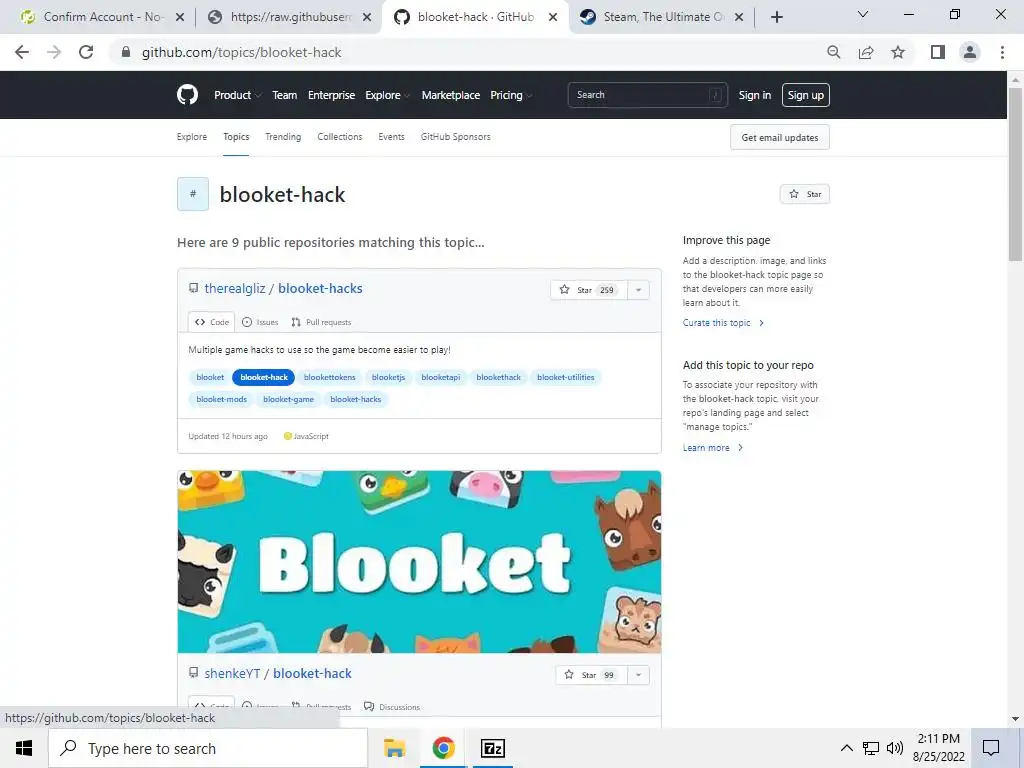Open the Product dropdown menu
Image resolution: width=1024 pixels, height=768 pixels.
(237, 95)
